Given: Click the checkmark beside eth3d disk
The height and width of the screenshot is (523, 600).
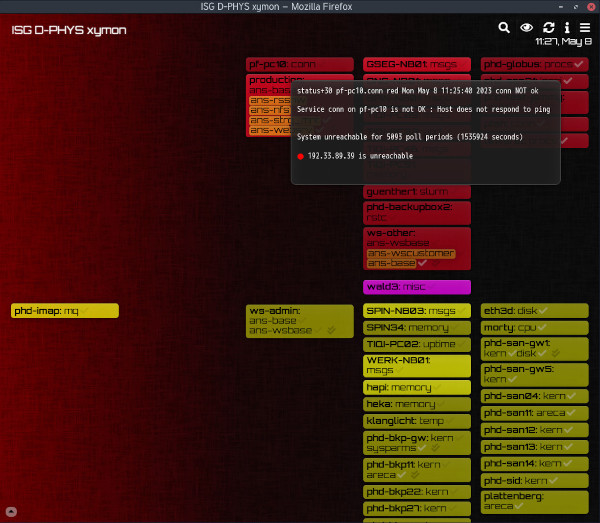Looking at the screenshot, I should (543, 311).
